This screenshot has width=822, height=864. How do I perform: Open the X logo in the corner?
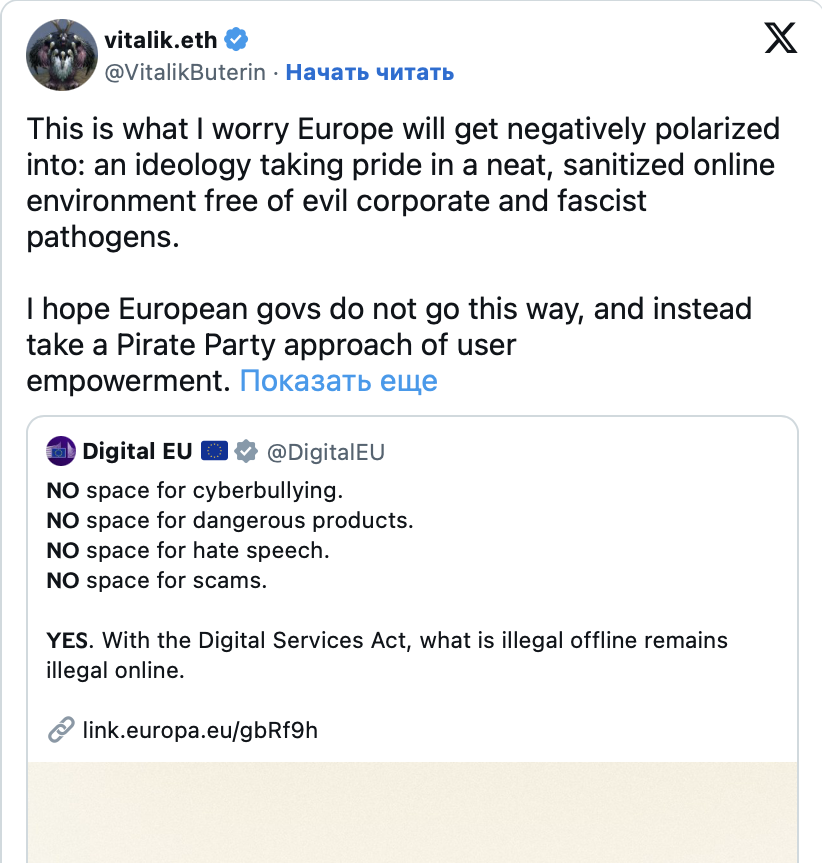[x=780, y=38]
